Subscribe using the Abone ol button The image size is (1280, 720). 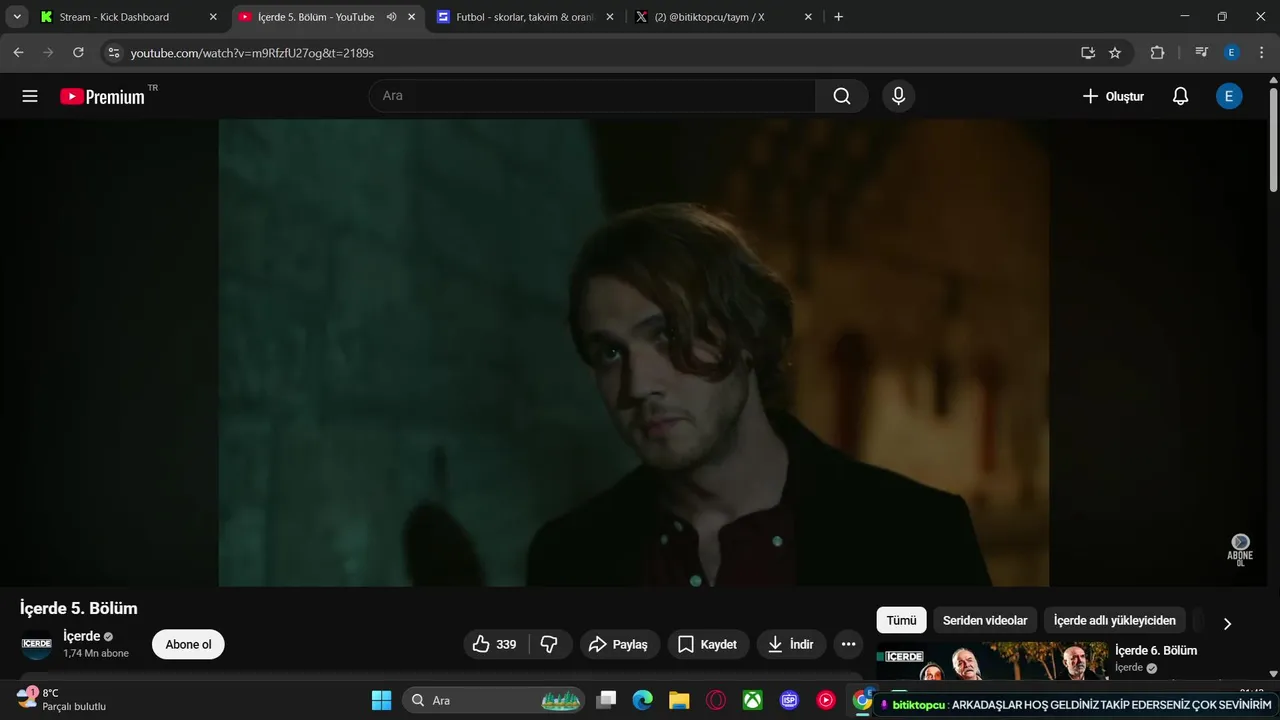[x=188, y=644]
